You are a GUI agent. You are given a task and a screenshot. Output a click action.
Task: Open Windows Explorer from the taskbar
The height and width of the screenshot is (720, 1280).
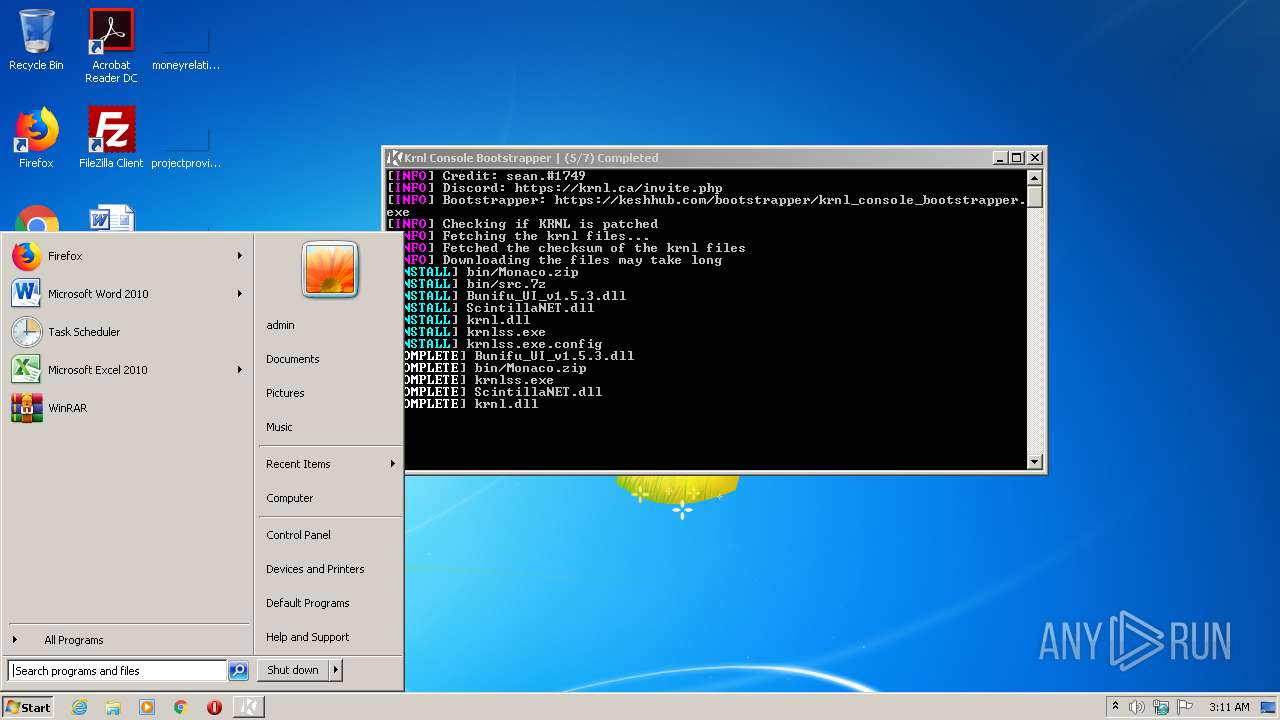pyautogui.click(x=113, y=707)
